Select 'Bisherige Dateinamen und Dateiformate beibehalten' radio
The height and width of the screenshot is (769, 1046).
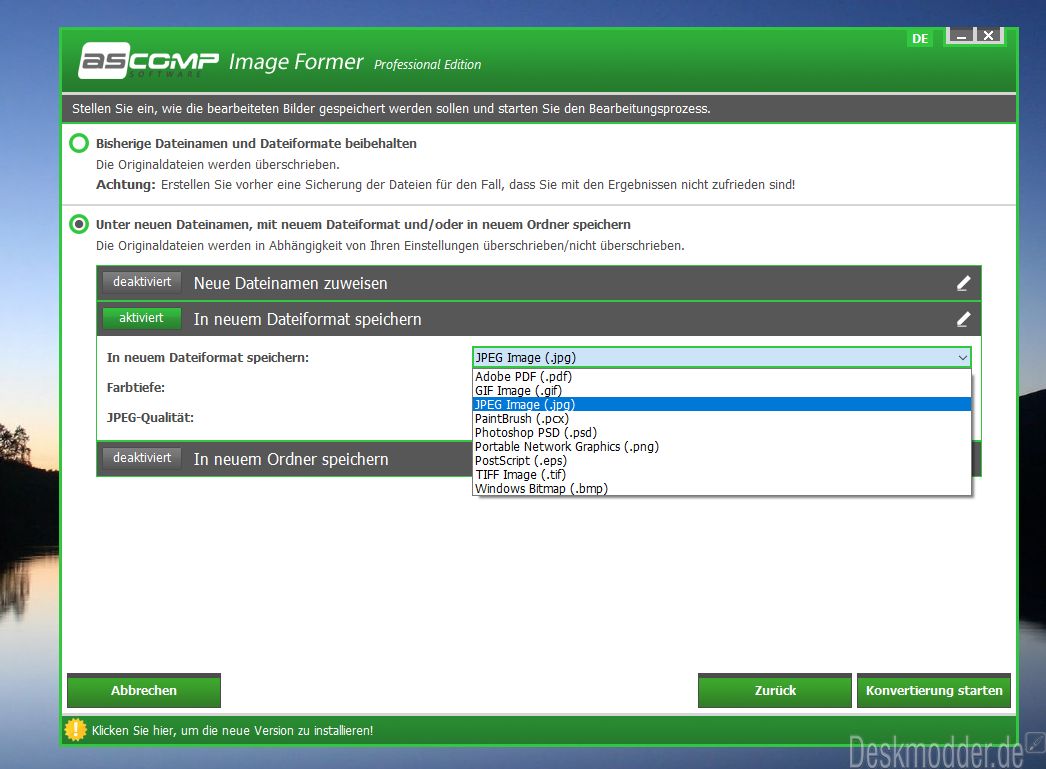(x=79, y=143)
